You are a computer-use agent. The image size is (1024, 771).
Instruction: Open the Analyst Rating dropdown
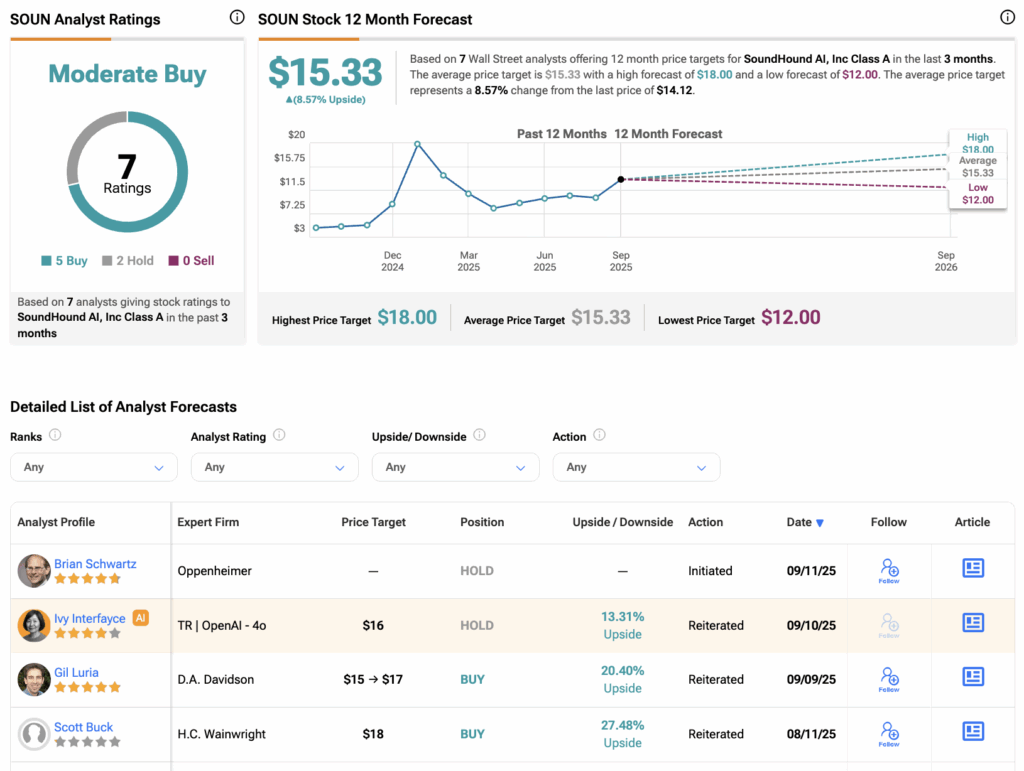click(274, 467)
